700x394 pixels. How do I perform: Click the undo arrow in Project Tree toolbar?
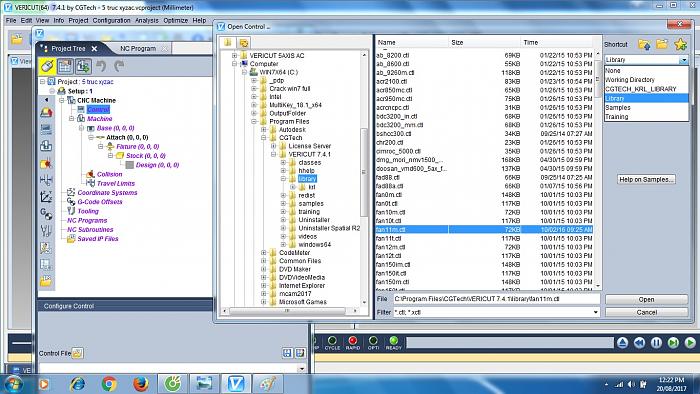pyautogui.click(x=101, y=66)
